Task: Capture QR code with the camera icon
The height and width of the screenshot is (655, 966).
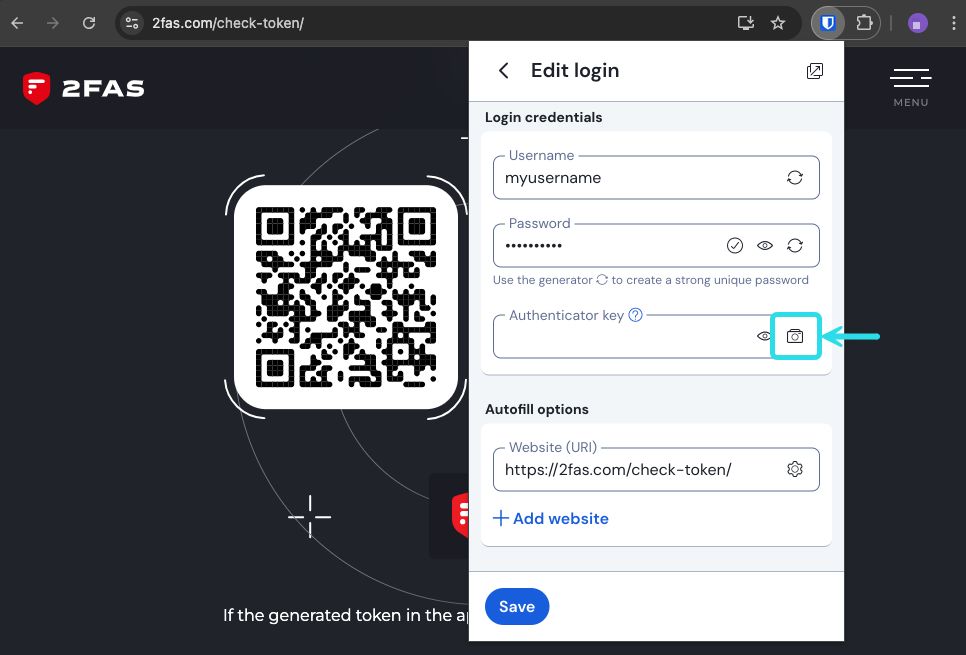Action: coord(795,336)
